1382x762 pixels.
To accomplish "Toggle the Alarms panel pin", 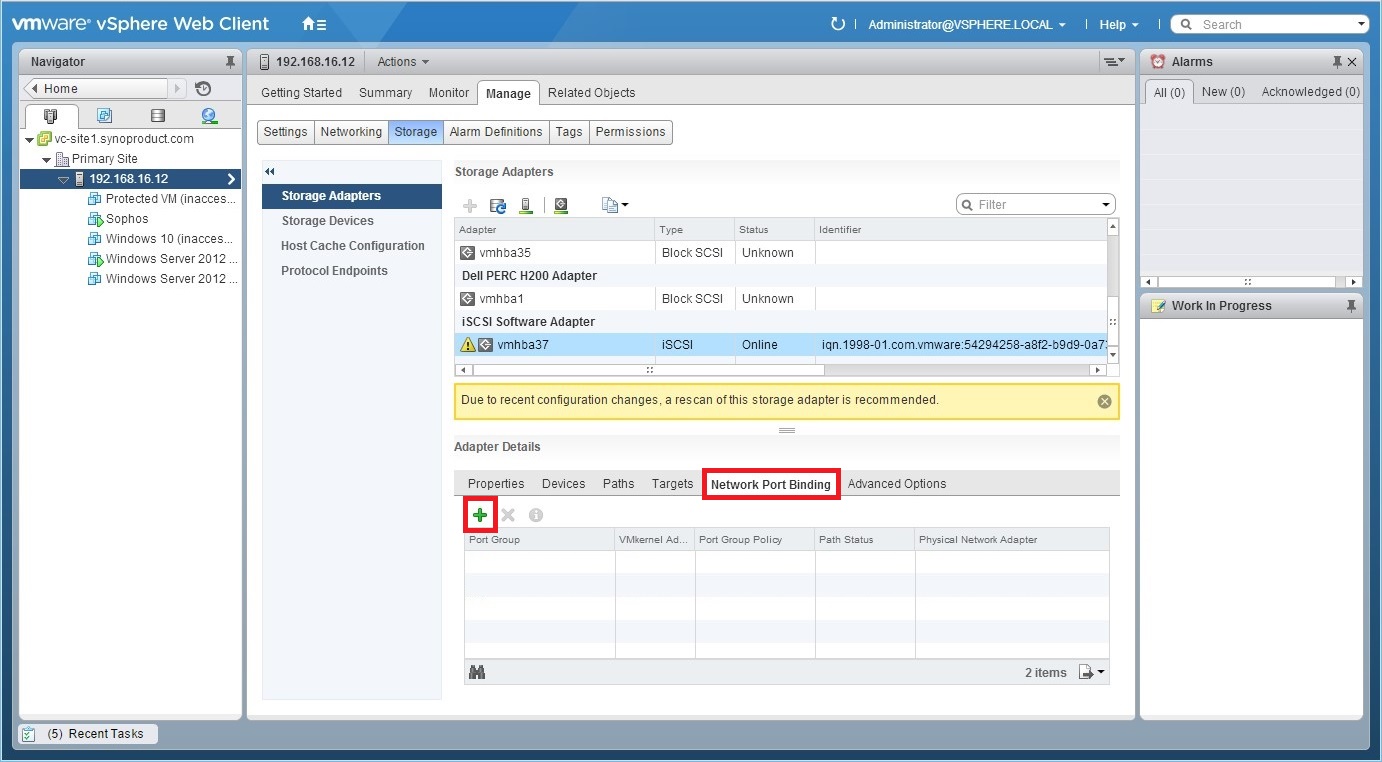I will coord(1340,61).
